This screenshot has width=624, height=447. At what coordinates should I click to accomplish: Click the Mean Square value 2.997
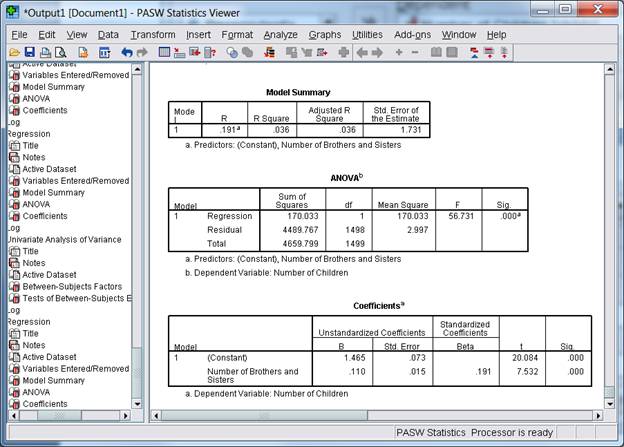click(x=417, y=230)
